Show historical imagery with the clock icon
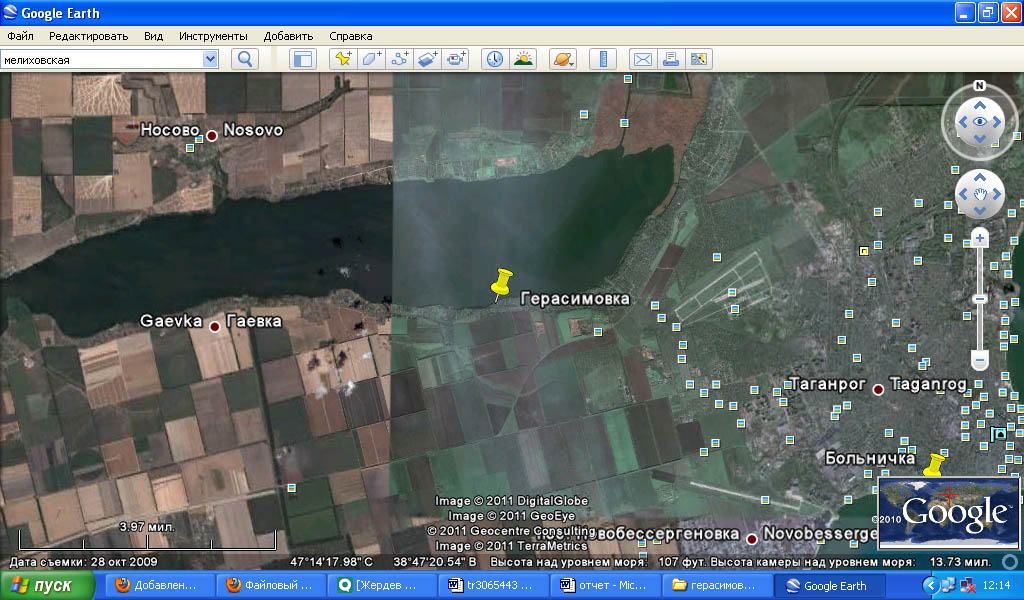 click(495, 59)
